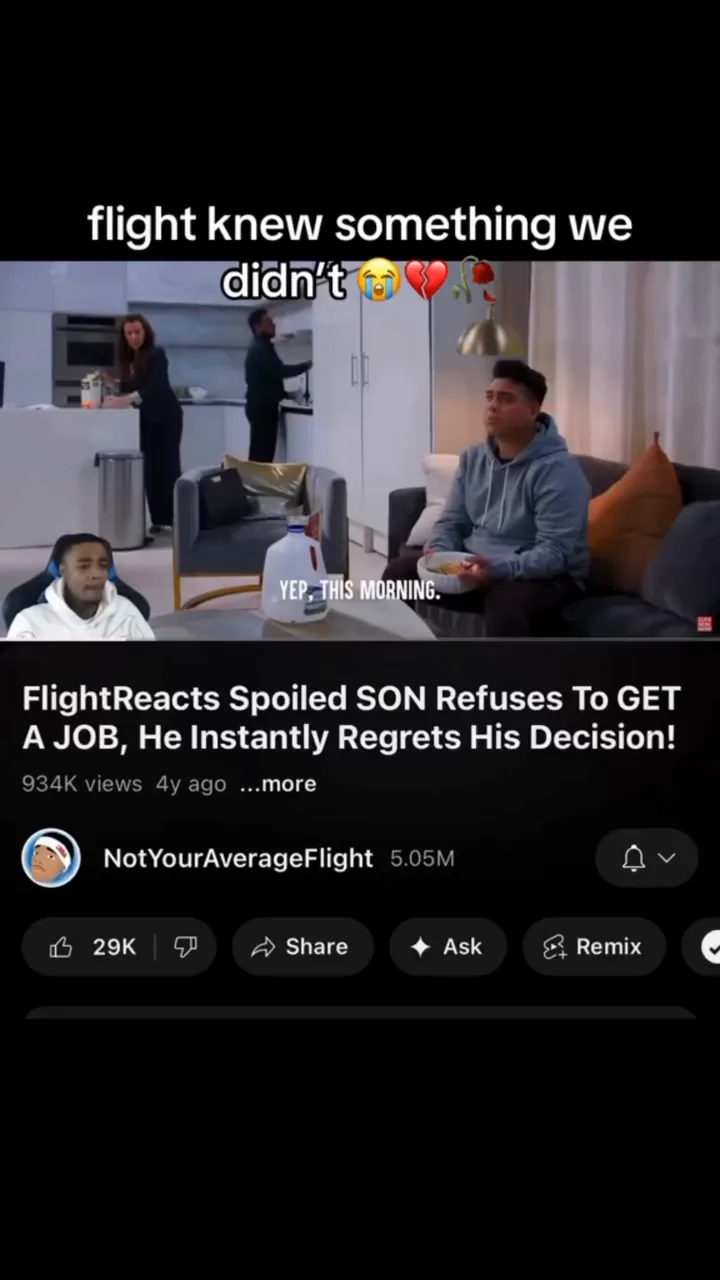Open the NotYourAverageFlight channel name

238,858
